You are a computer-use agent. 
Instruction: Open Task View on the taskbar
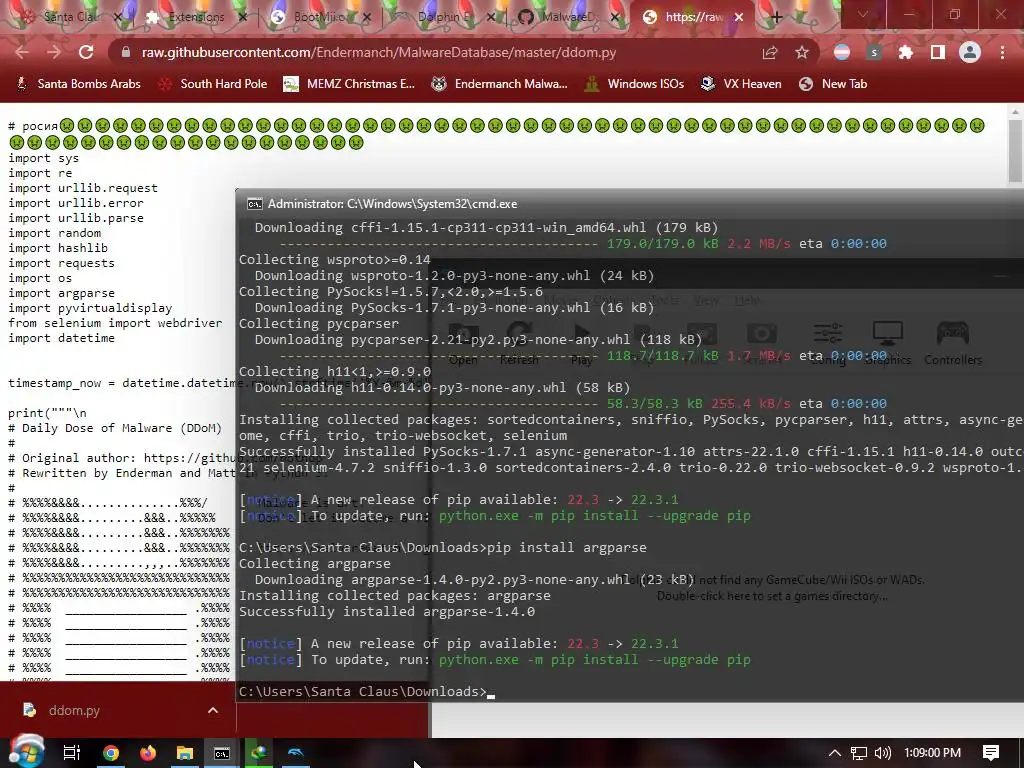click(71, 753)
